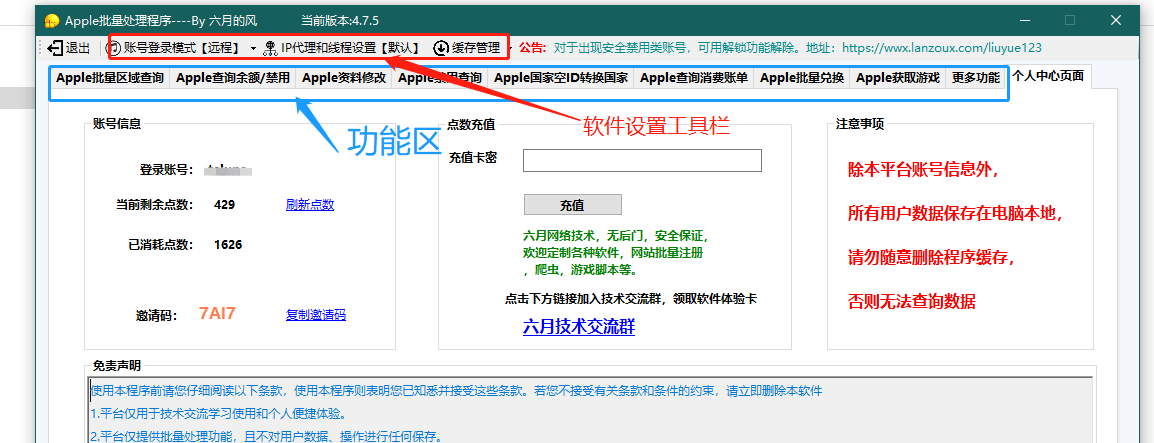This screenshot has height=443, width=1154.
Task: Expand dropdown arrow after 缓存管理
Action: [511, 49]
